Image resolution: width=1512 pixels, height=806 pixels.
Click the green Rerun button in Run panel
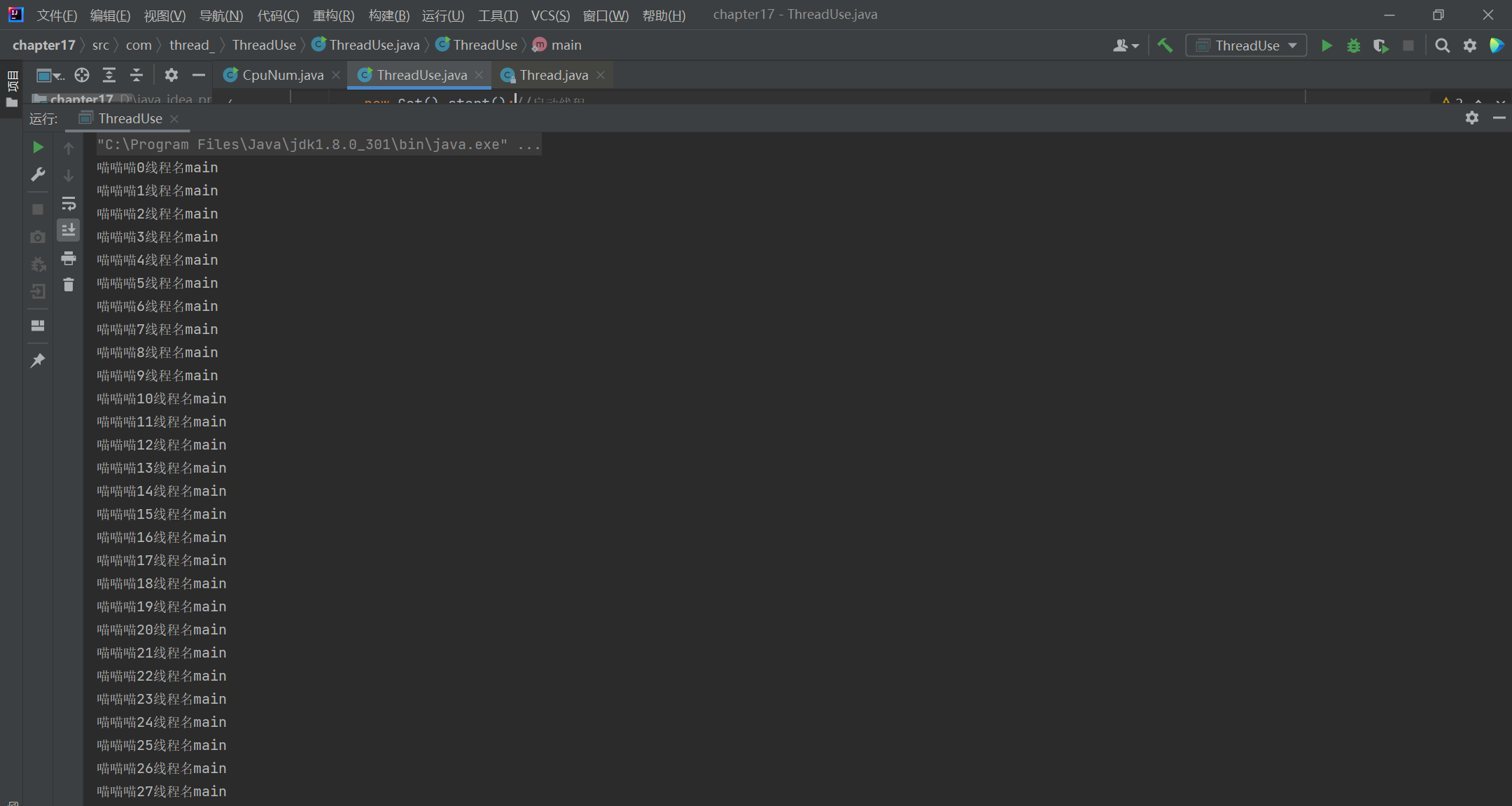(x=38, y=147)
